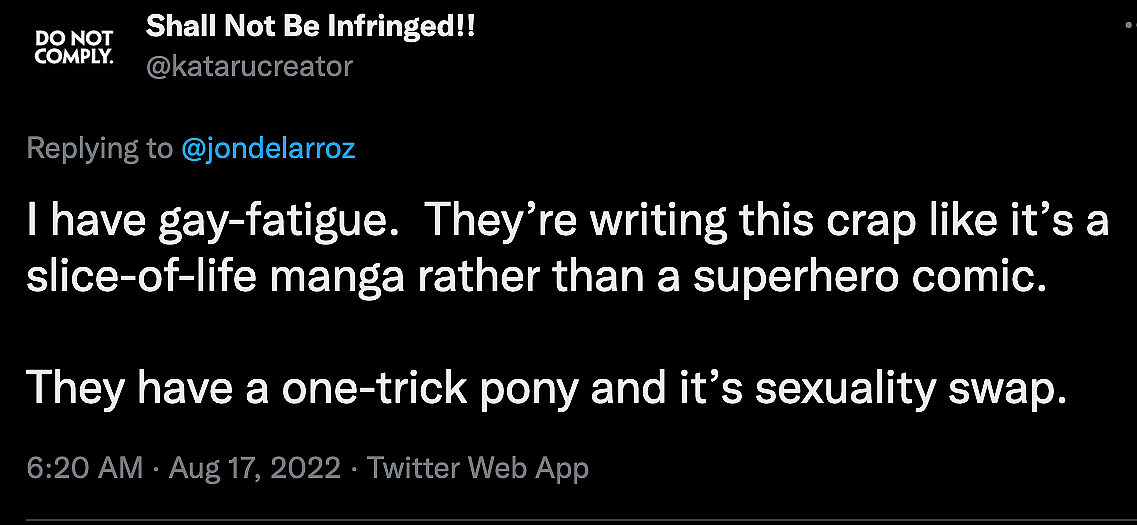Click the 'Replying to' label

click(x=99, y=149)
